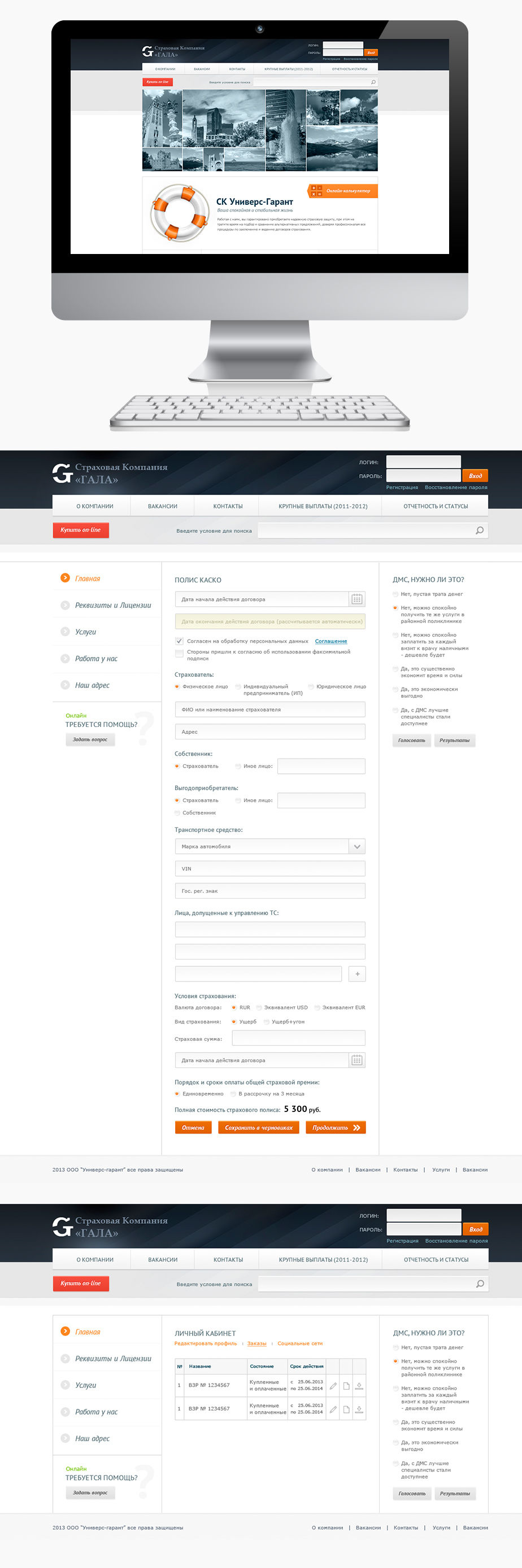Open calendar icon beside first contract start date
Viewport: 522px width, 1568px height.
(x=357, y=599)
